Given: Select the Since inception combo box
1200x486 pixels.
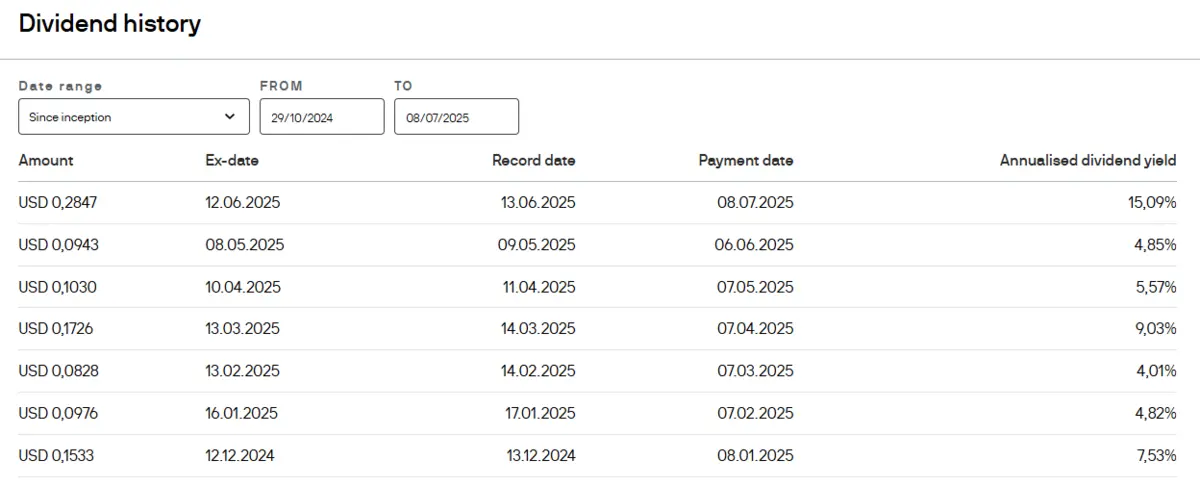Looking at the screenshot, I should [x=134, y=116].
